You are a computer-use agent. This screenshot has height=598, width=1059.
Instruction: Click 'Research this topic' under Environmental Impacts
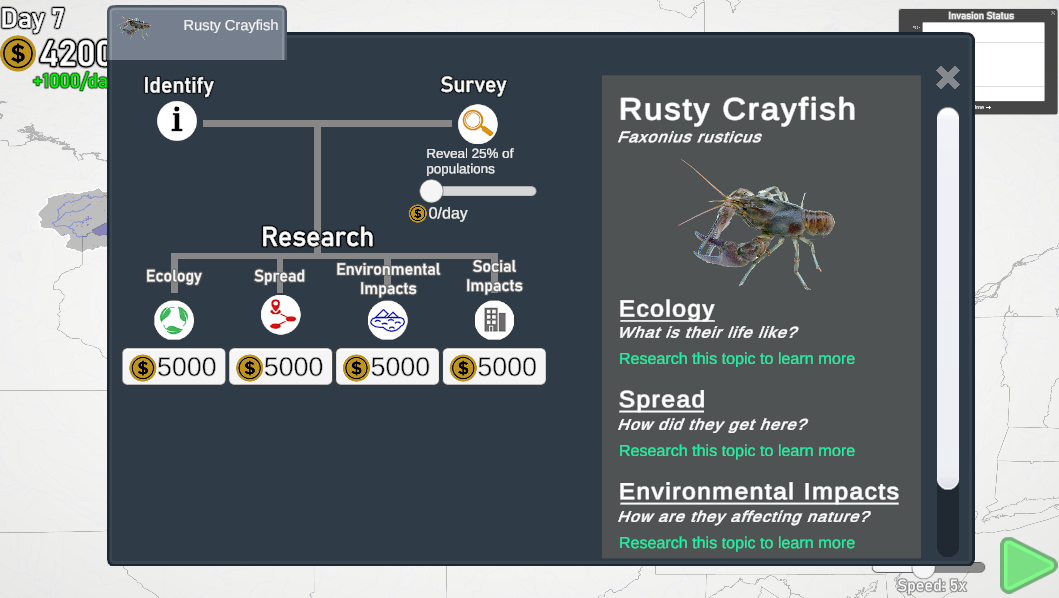737,543
